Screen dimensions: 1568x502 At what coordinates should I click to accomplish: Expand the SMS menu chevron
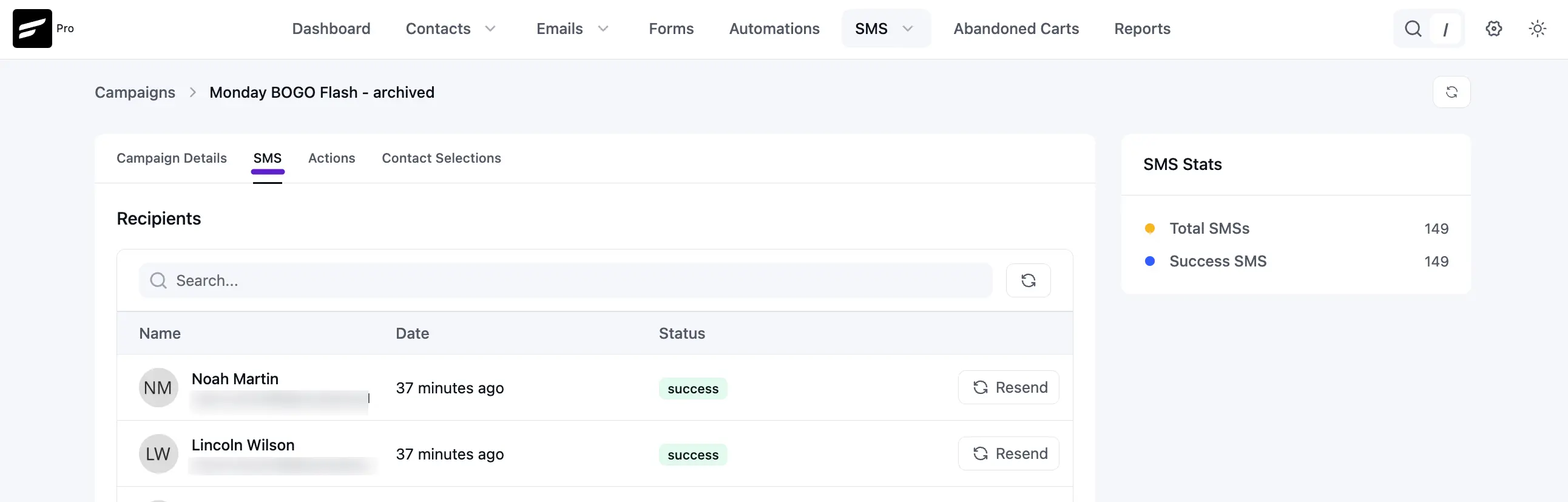(907, 29)
